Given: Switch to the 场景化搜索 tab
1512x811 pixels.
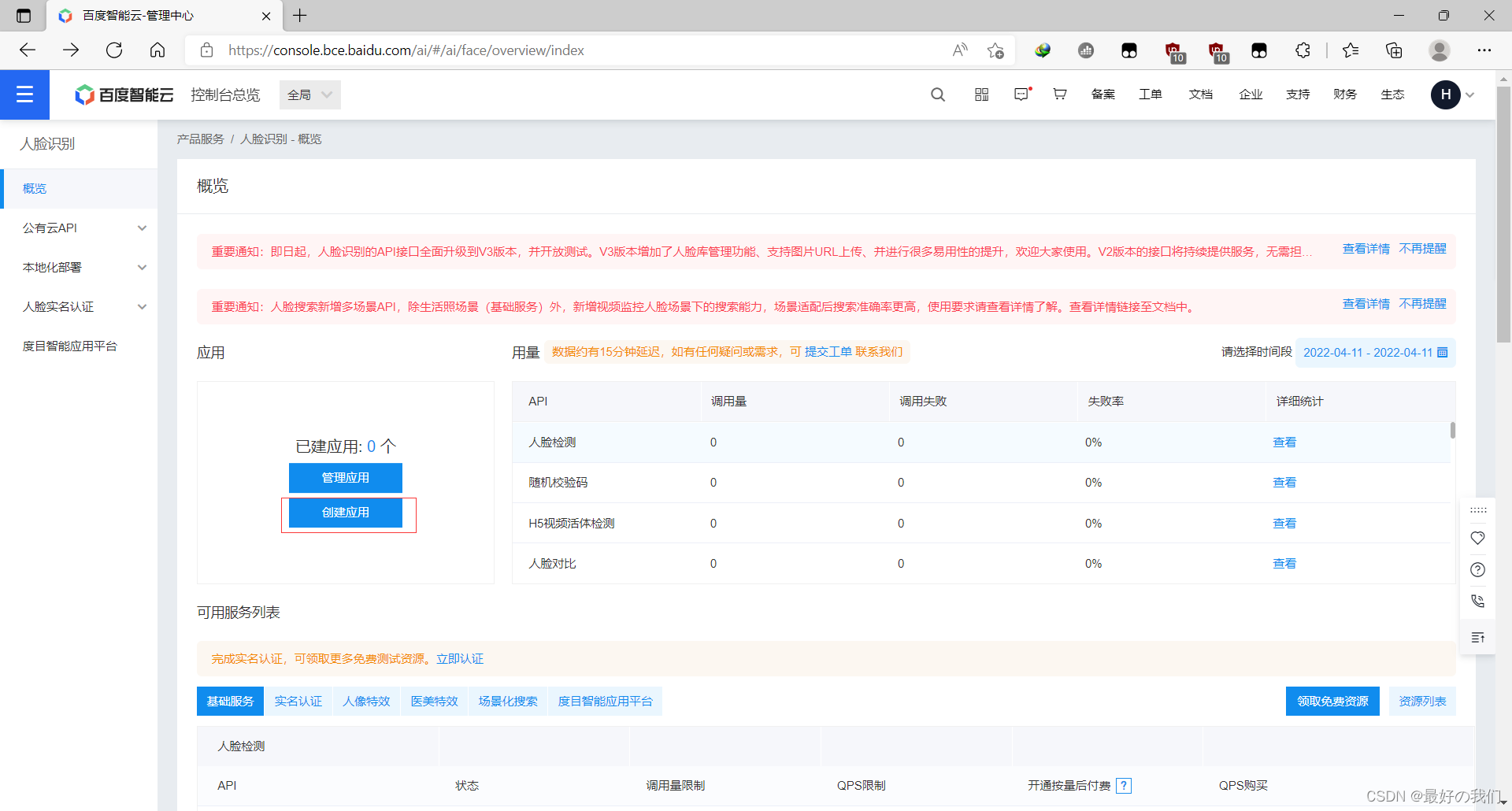Looking at the screenshot, I should point(508,701).
